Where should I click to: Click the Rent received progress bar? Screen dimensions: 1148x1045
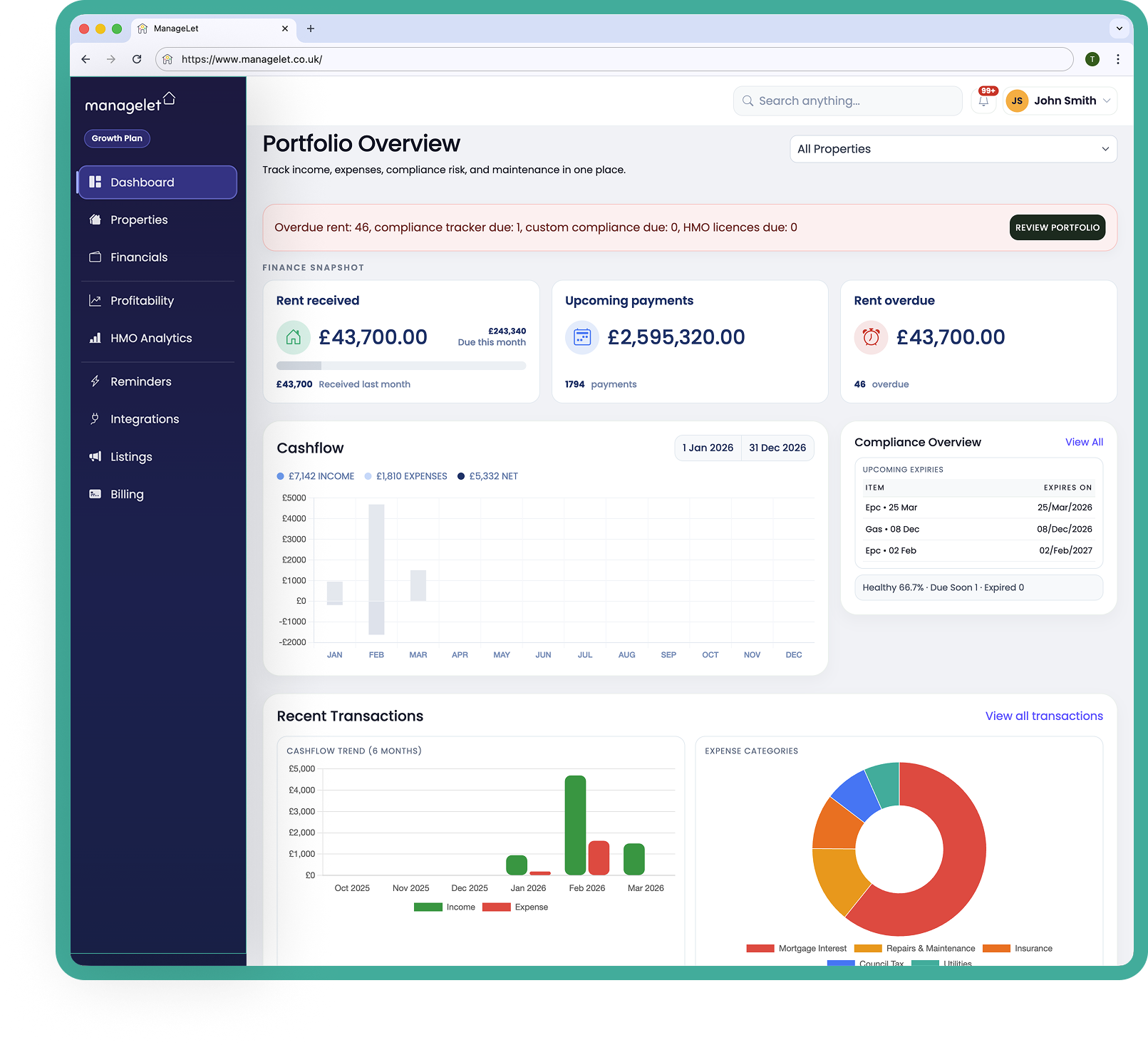point(401,366)
